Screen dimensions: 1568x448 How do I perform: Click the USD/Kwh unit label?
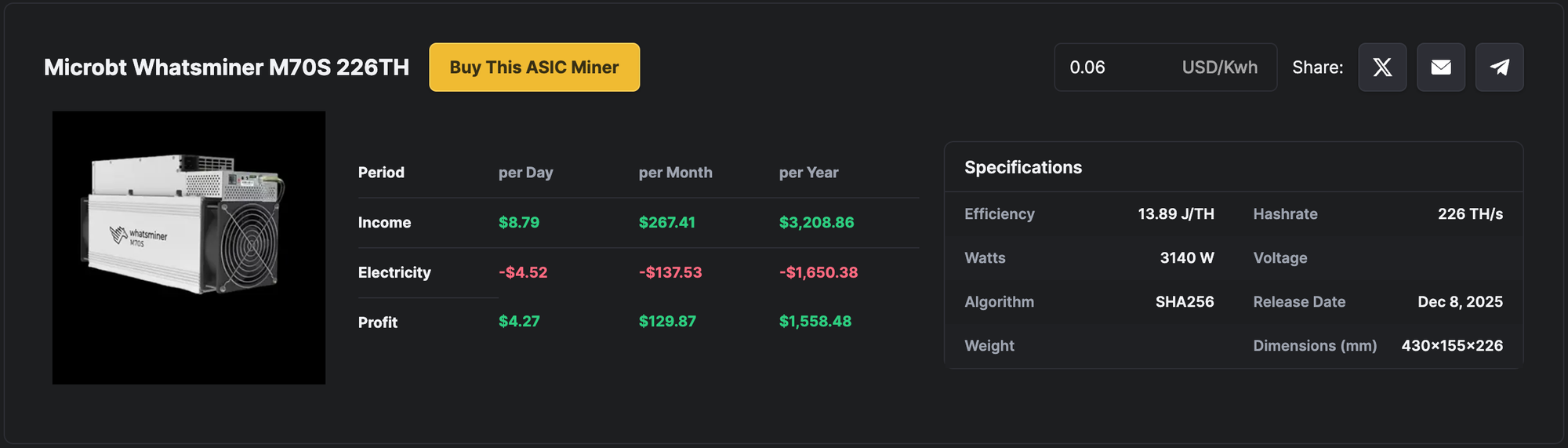(1219, 67)
